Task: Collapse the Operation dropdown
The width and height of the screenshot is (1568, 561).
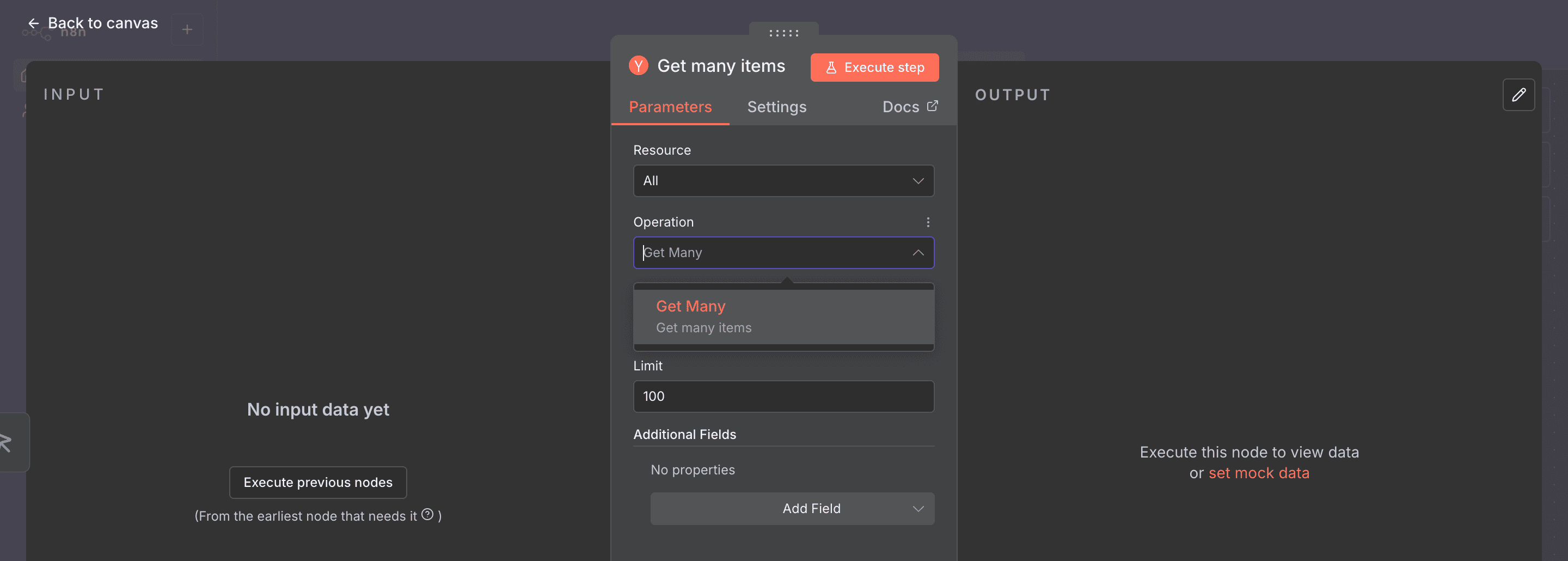Action: pos(783,253)
